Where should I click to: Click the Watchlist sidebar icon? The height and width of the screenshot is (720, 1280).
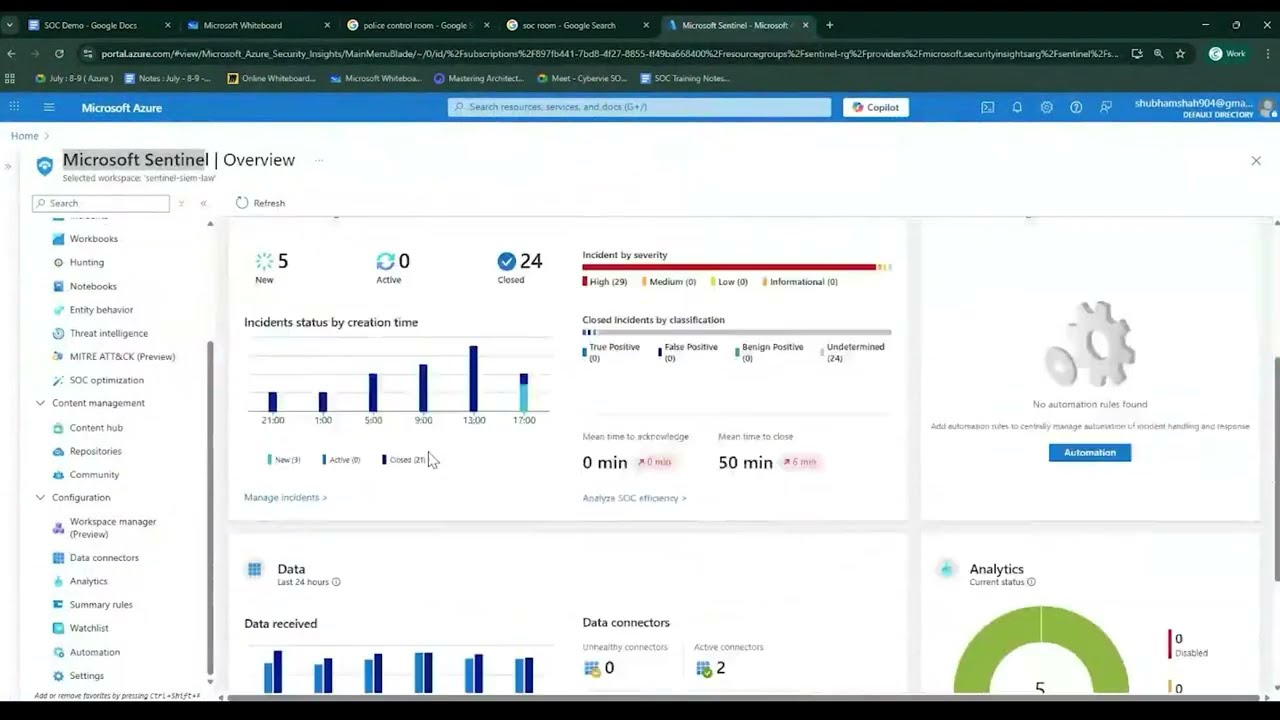[x=58, y=628]
